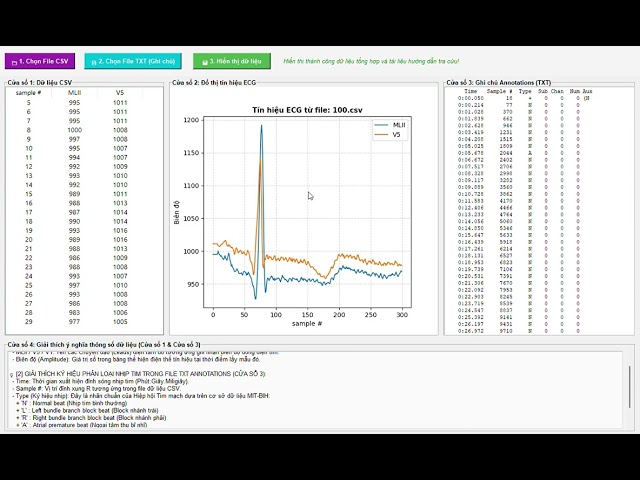Select the CSV row for sample 22
This screenshot has height=480, width=640.
pyautogui.click(x=84, y=258)
